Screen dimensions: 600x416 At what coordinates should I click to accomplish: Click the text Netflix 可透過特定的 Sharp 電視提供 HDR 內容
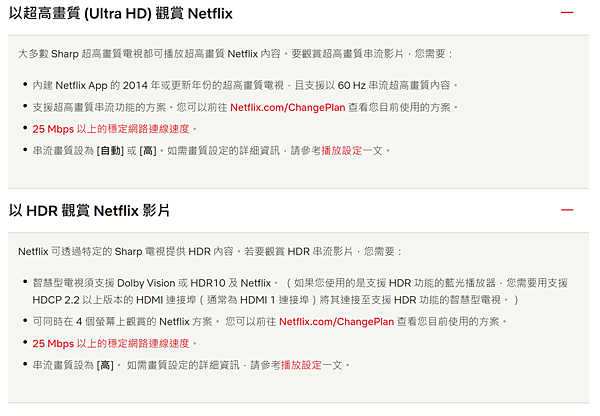126,251
